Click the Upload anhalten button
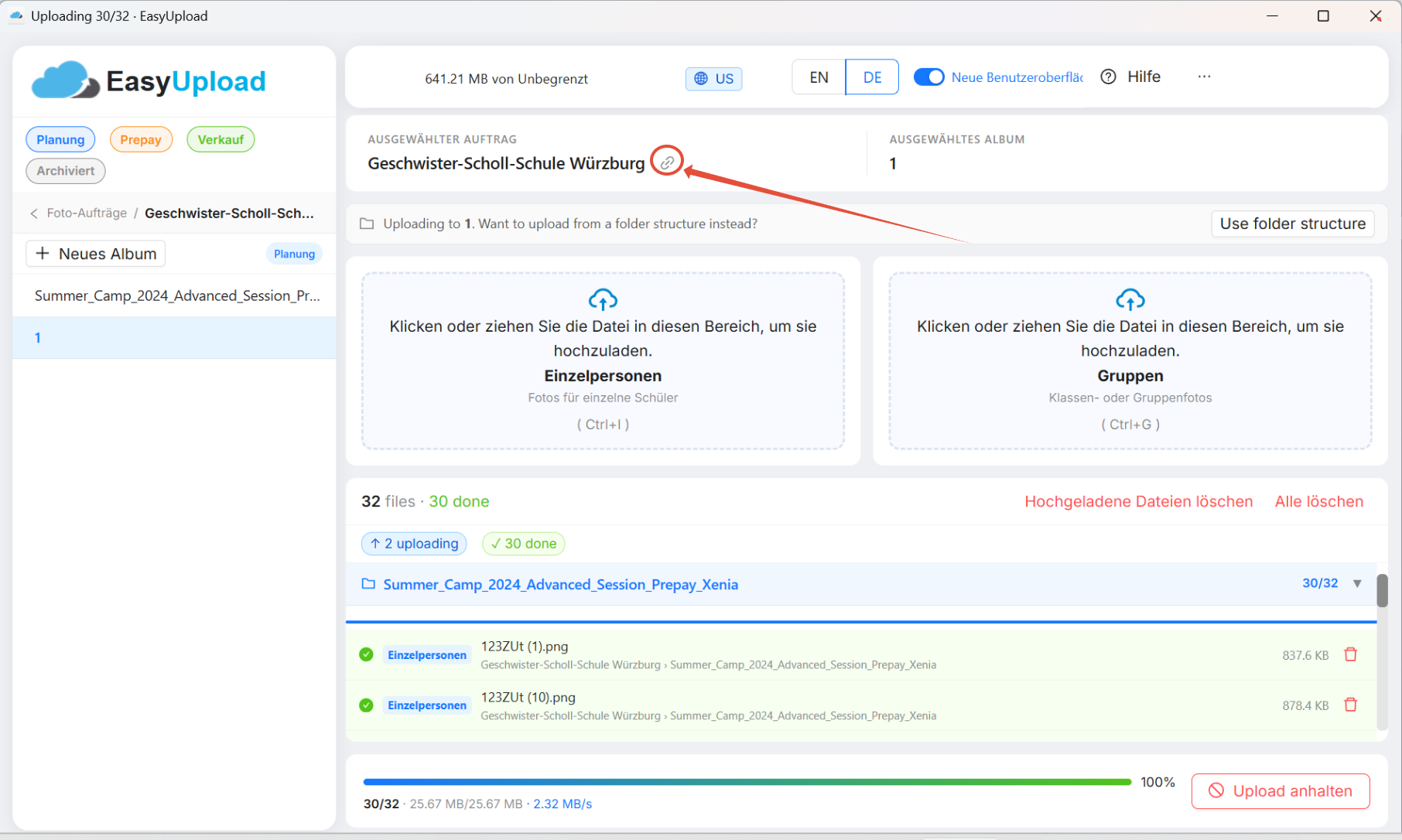1402x840 pixels. (x=1281, y=790)
